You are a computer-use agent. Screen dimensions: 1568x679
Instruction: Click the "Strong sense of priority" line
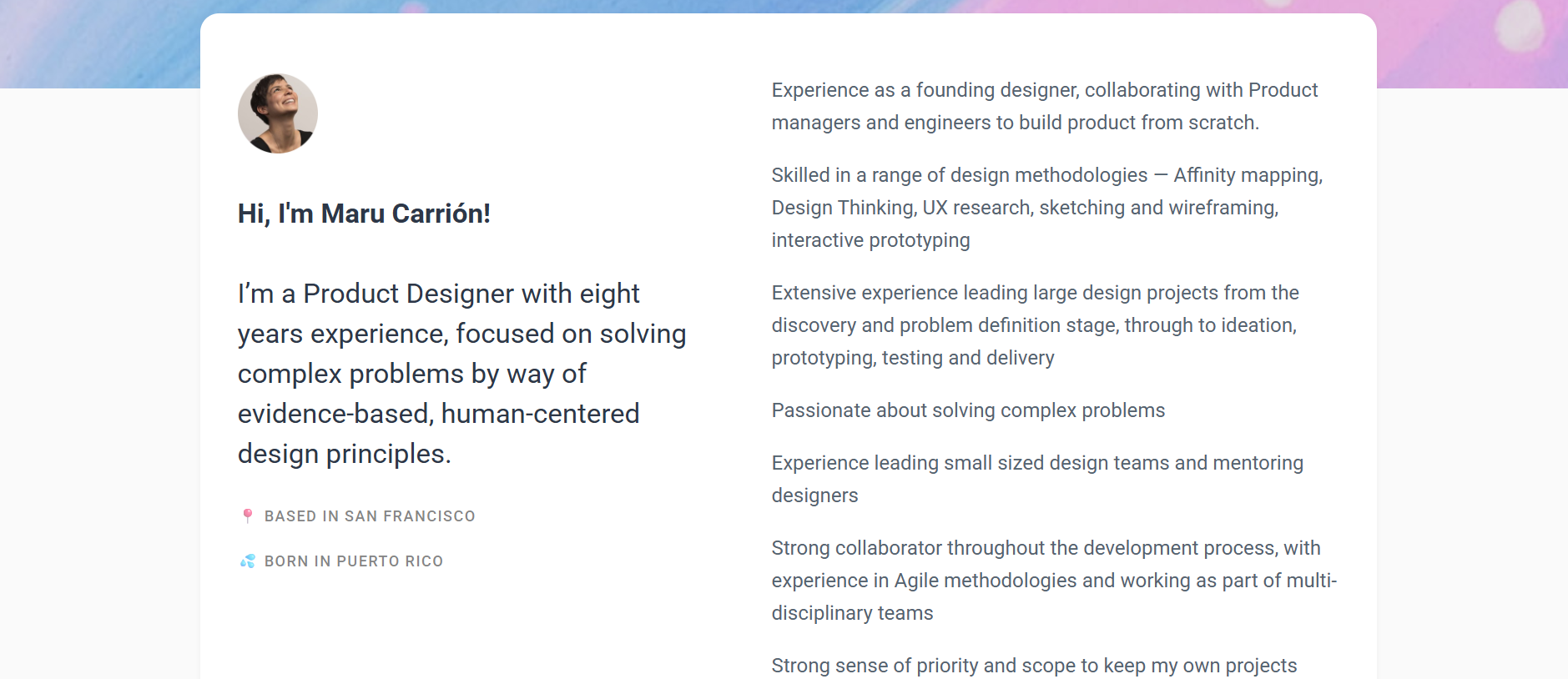(1034, 666)
